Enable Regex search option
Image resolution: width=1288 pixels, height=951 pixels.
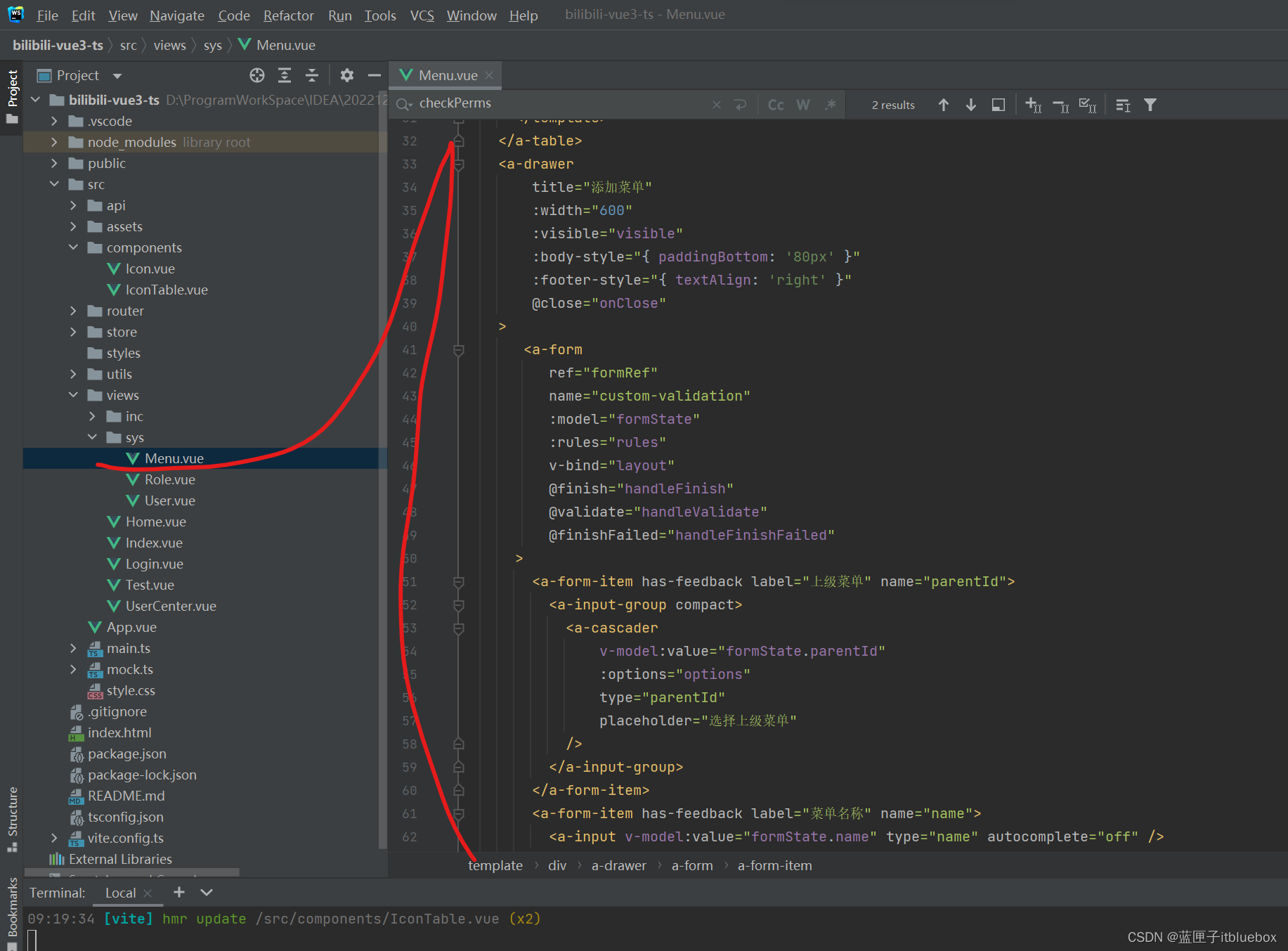click(x=831, y=105)
